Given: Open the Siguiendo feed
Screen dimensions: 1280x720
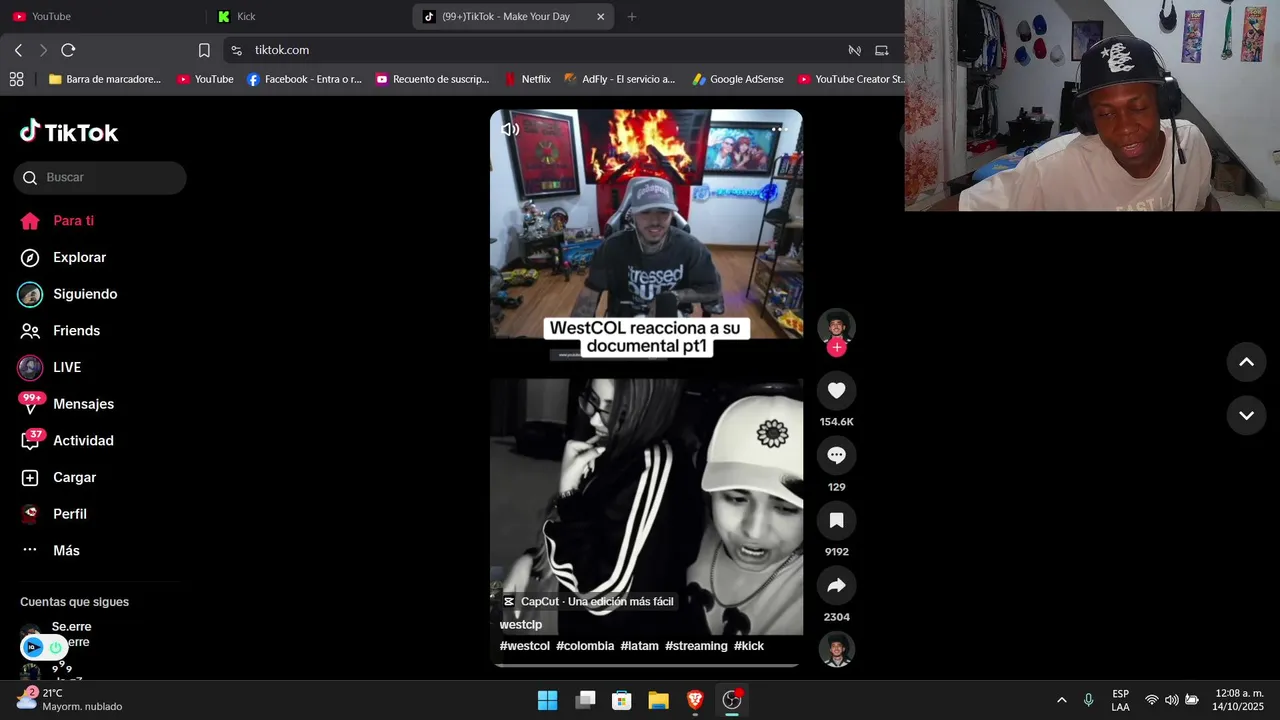Looking at the screenshot, I should (x=68, y=294).
